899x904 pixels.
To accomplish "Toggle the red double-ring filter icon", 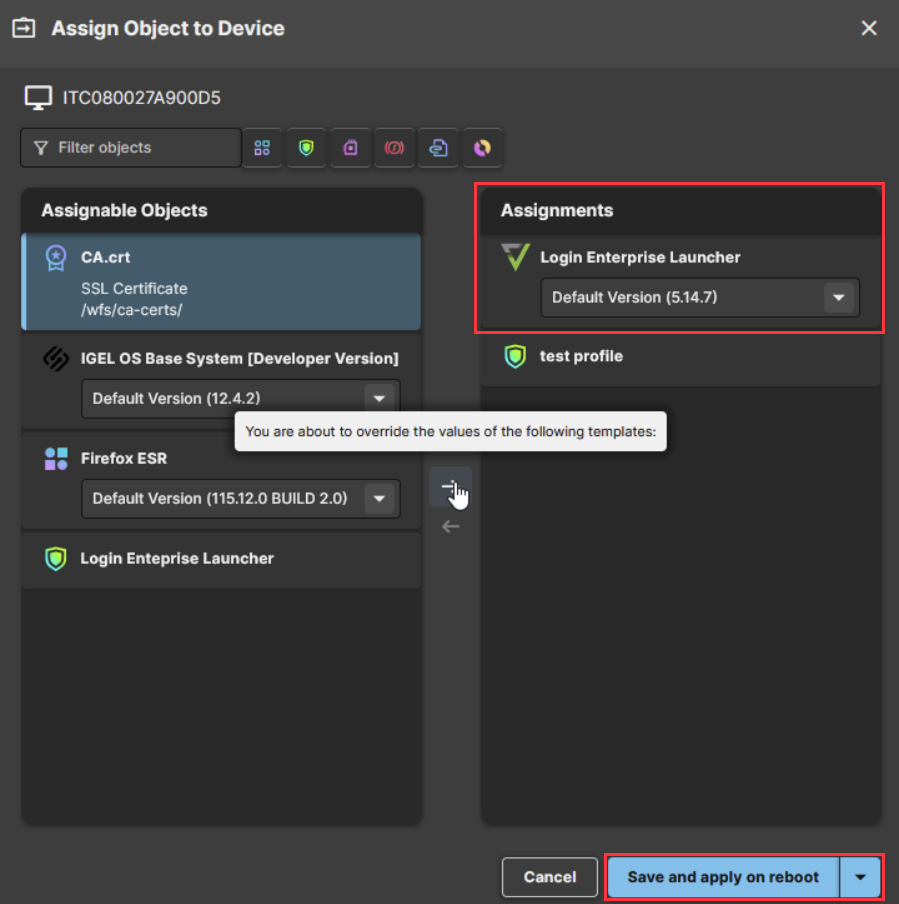I will coord(394,148).
